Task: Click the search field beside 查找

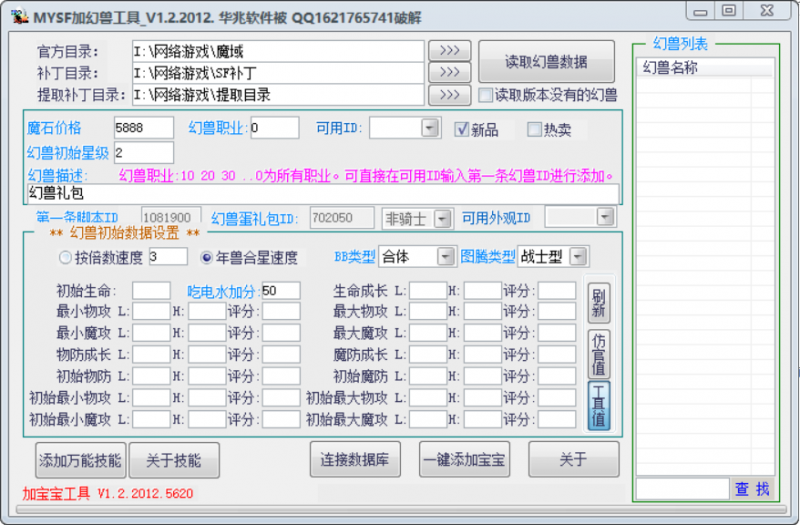Action: pos(683,489)
